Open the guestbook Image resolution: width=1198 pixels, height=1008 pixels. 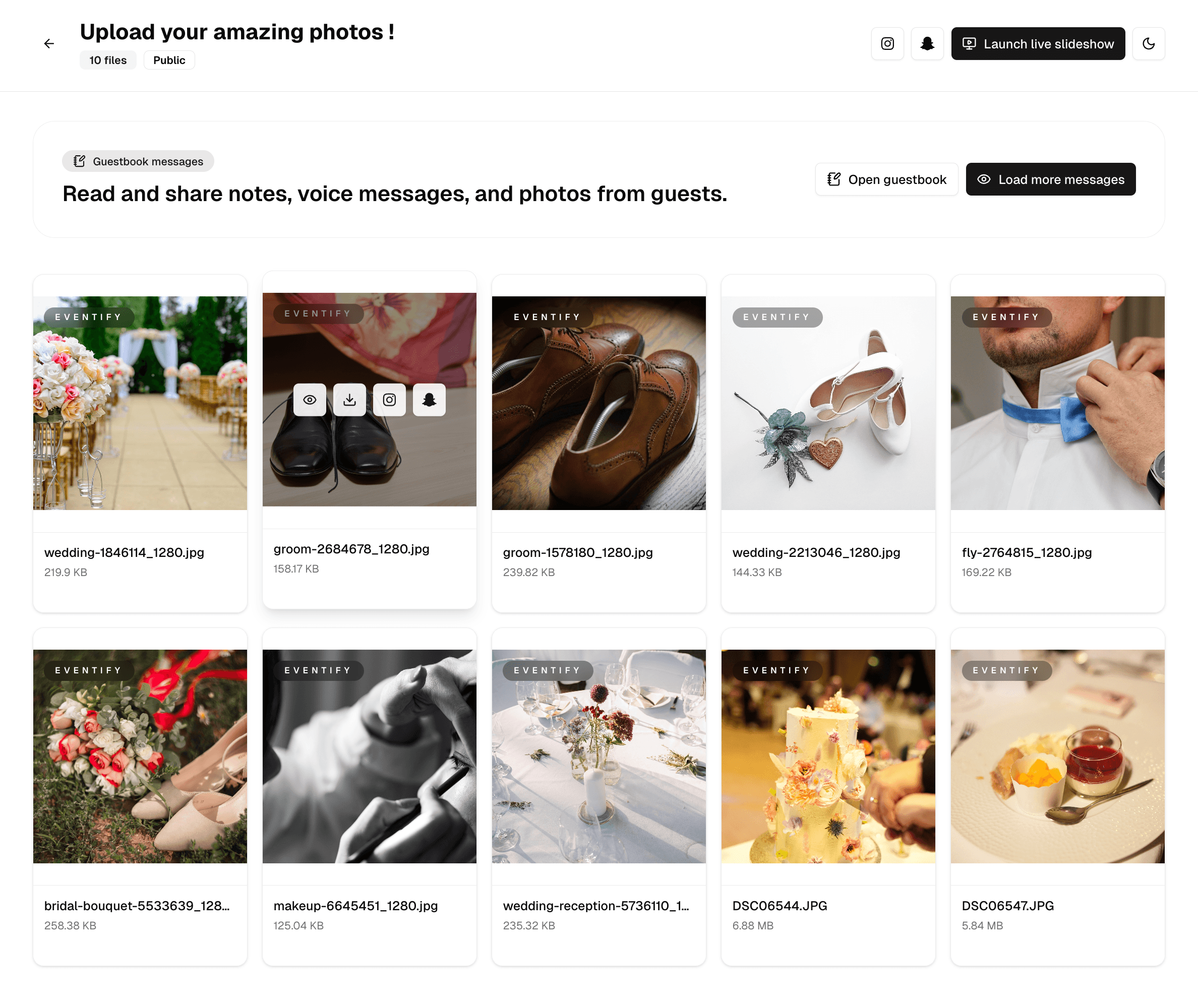point(886,179)
